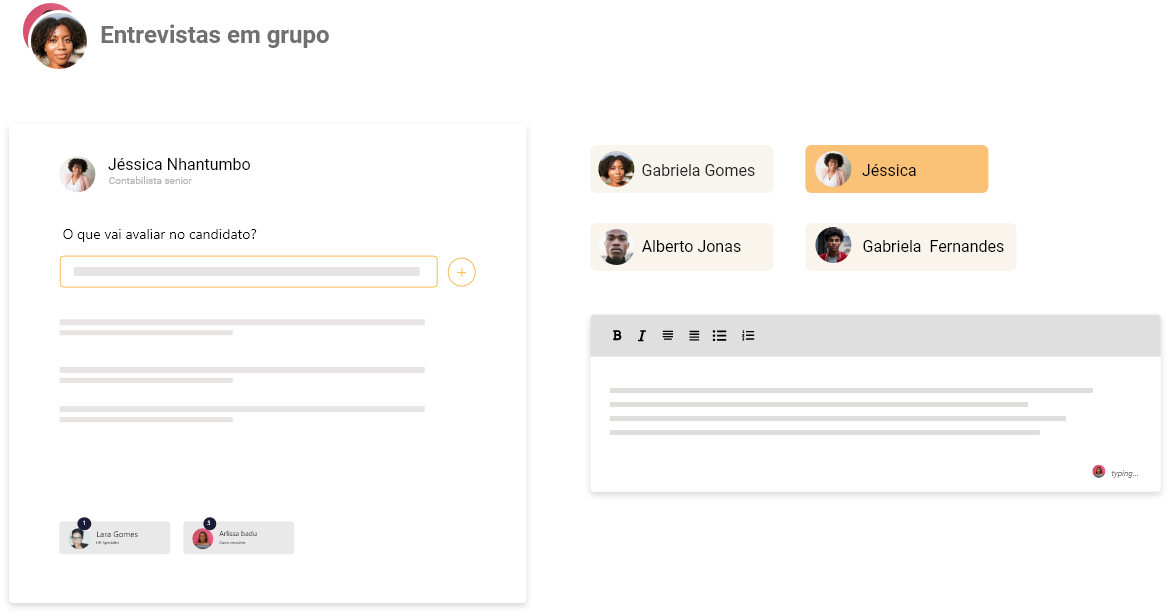Open Arlissa Badu interviewer card
The width and height of the screenshot is (1170, 615).
(239, 537)
